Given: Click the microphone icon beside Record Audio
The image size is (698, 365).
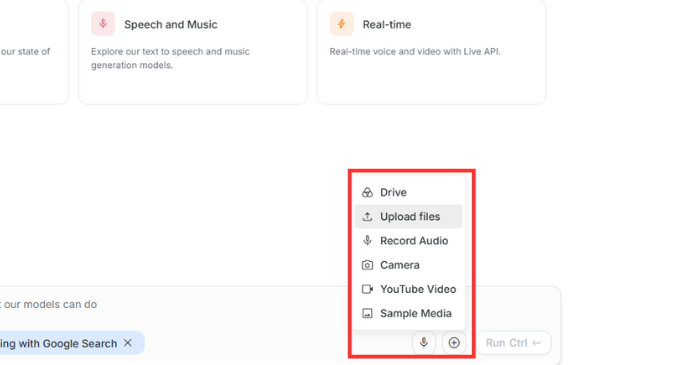Looking at the screenshot, I should 367,241.
